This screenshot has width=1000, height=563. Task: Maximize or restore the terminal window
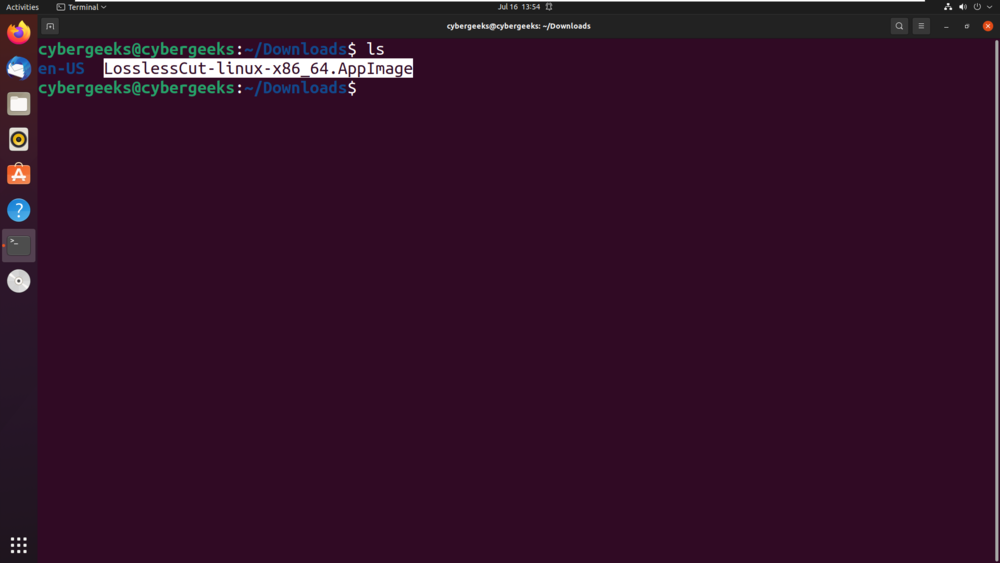[x=967, y=26]
